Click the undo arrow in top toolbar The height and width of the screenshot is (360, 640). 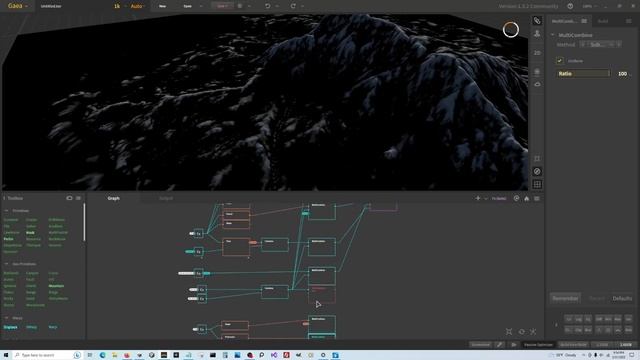(268, 6)
